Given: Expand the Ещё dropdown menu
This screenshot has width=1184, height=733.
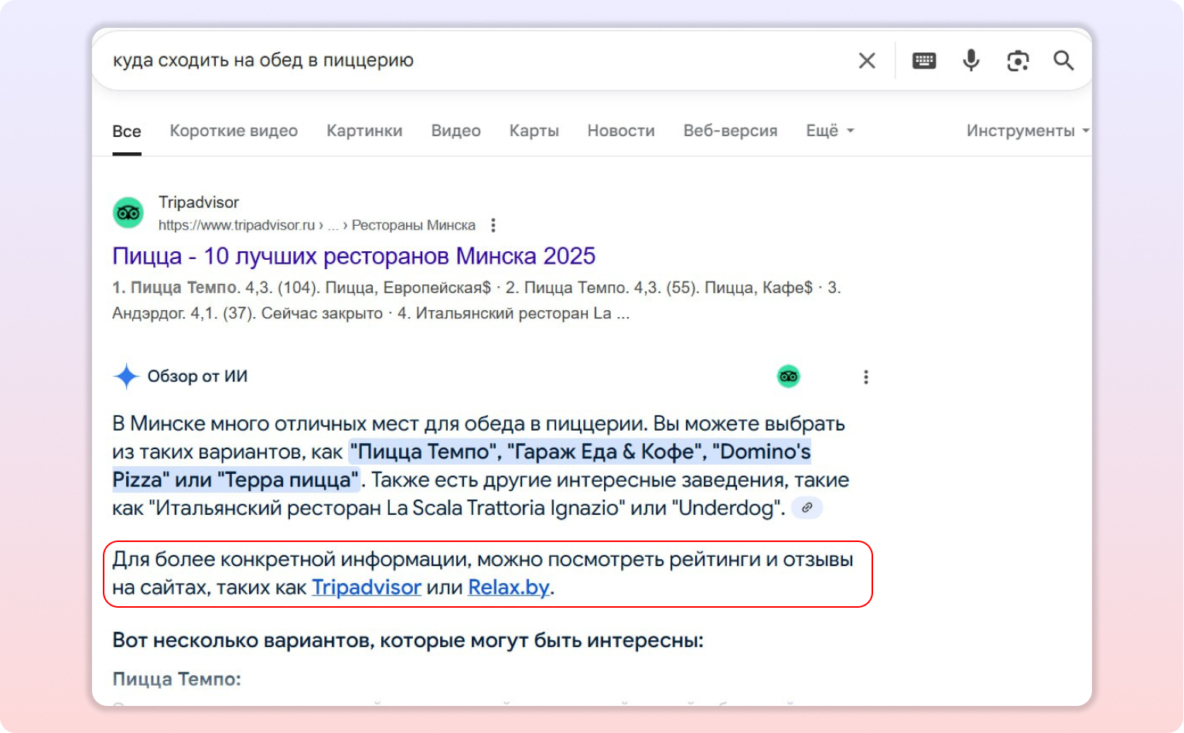Looking at the screenshot, I should click(830, 131).
